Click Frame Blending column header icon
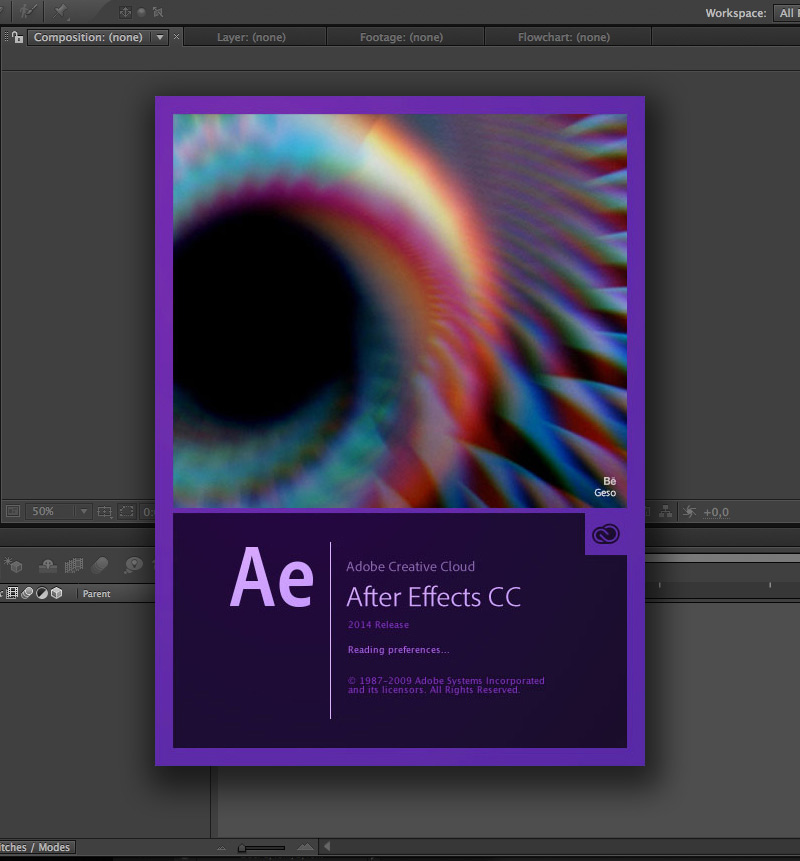The height and width of the screenshot is (861, 800). 12,593
